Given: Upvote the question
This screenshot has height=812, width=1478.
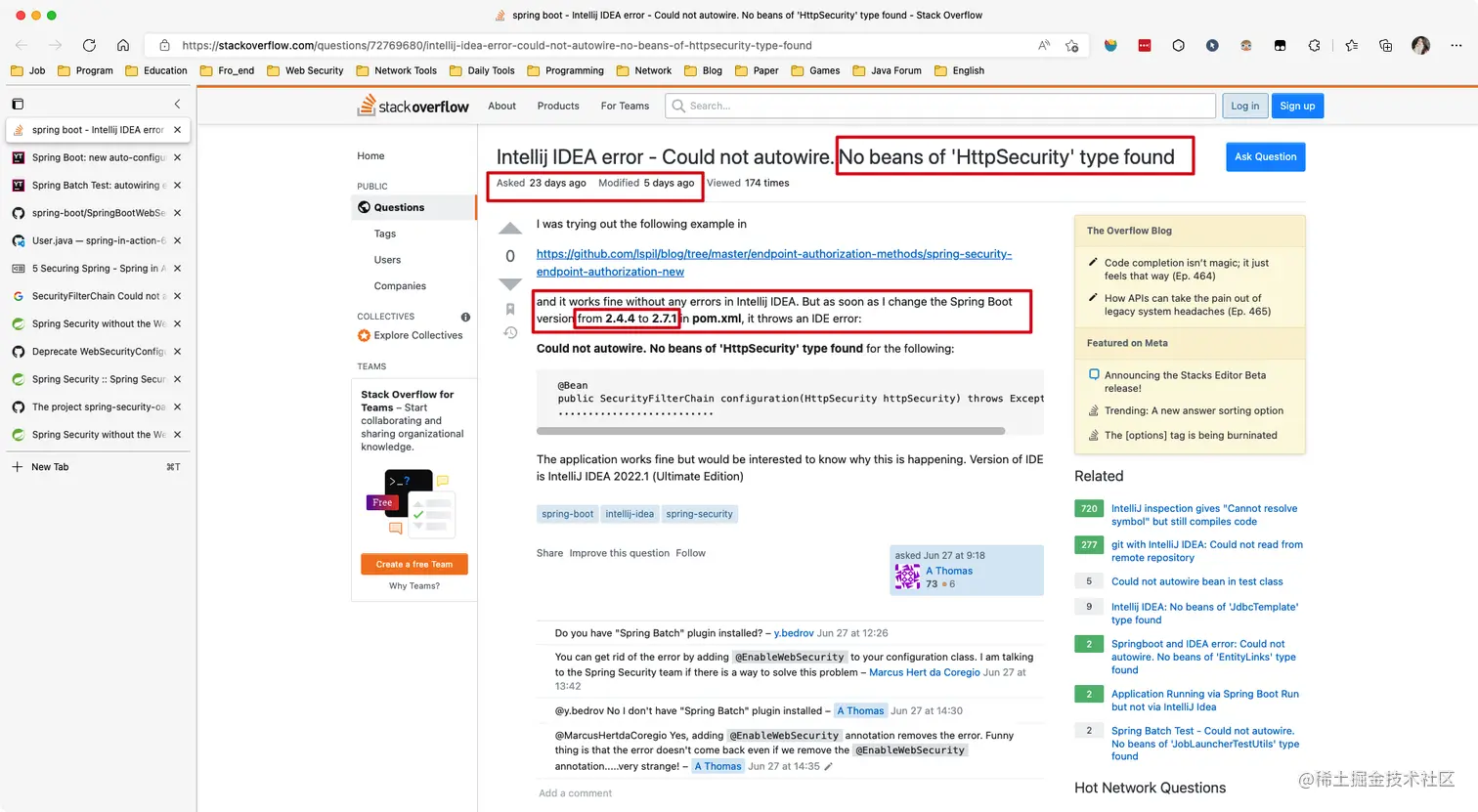Looking at the screenshot, I should coord(509,228).
